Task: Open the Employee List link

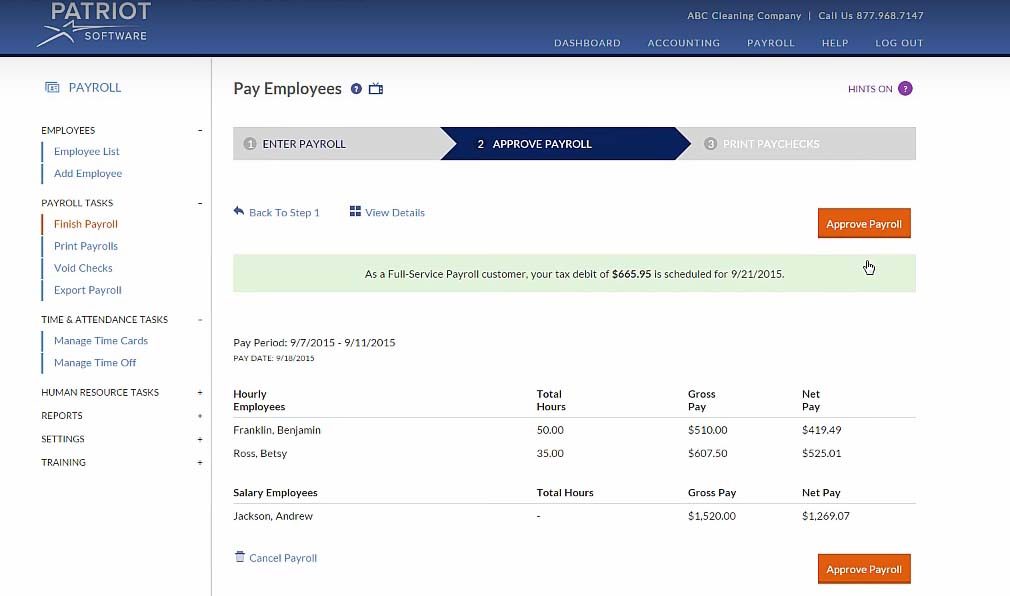Action: (87, 151)
